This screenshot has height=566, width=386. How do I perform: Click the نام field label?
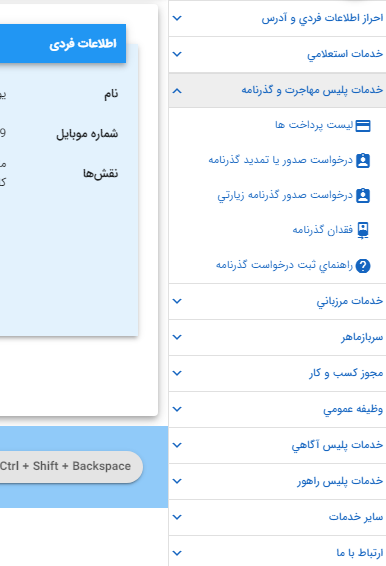click(111, 94)
